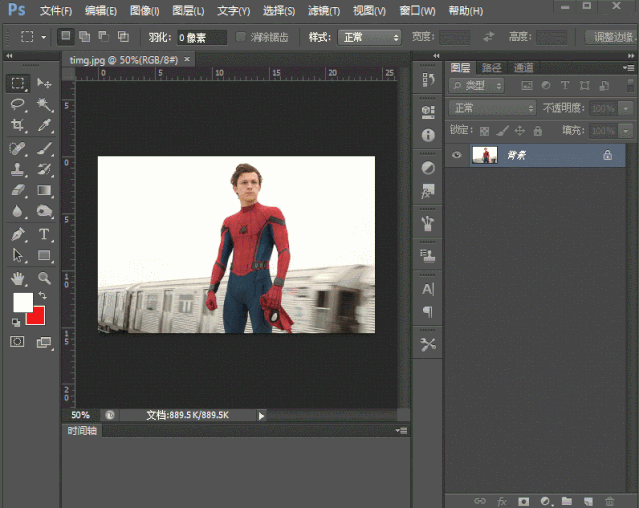This screenshot has height=508, width=639.
Task: Change screen mode button
Action: click(x=44, y=342)
